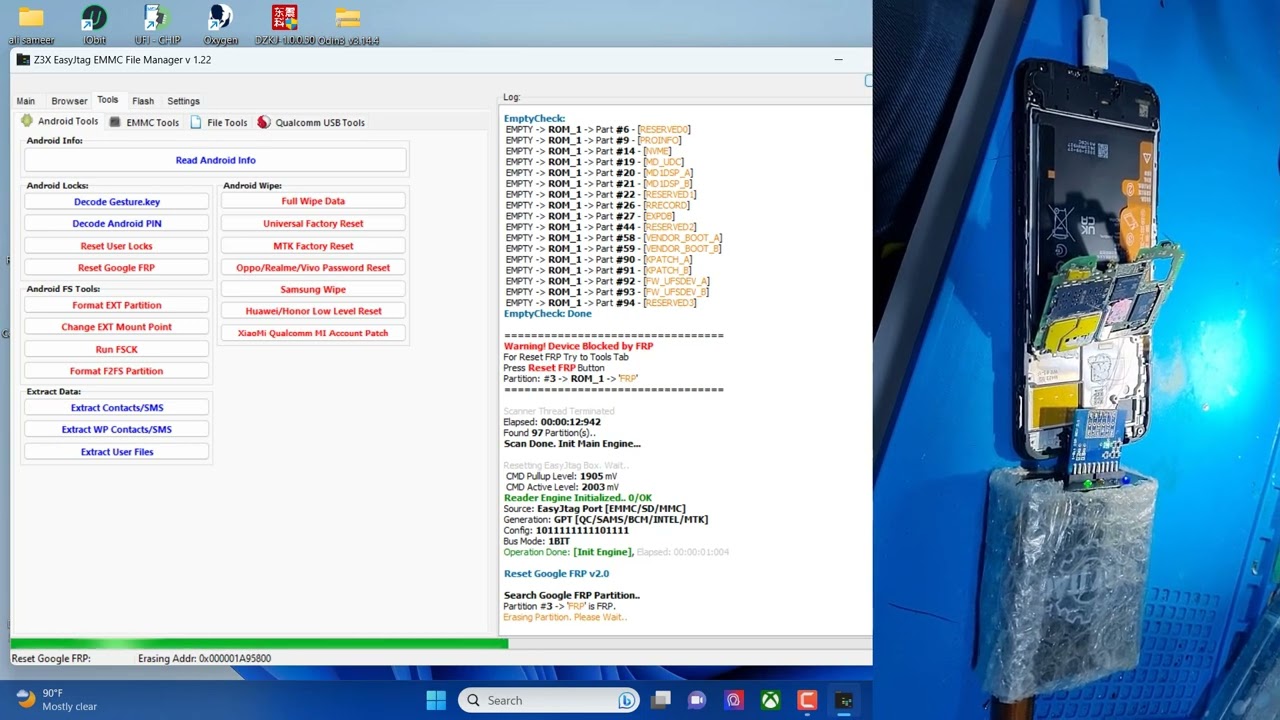This screenshot has height=720, width=1280.
Task: Open the DZKJ 1.0.0.50 desktop icon
Action: coord(284,23)
